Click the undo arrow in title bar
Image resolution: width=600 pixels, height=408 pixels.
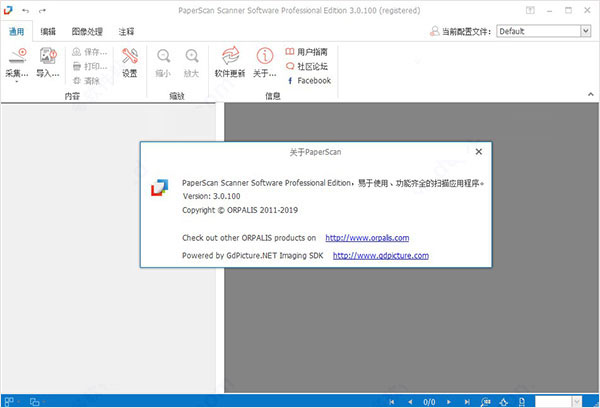[25, 10]
